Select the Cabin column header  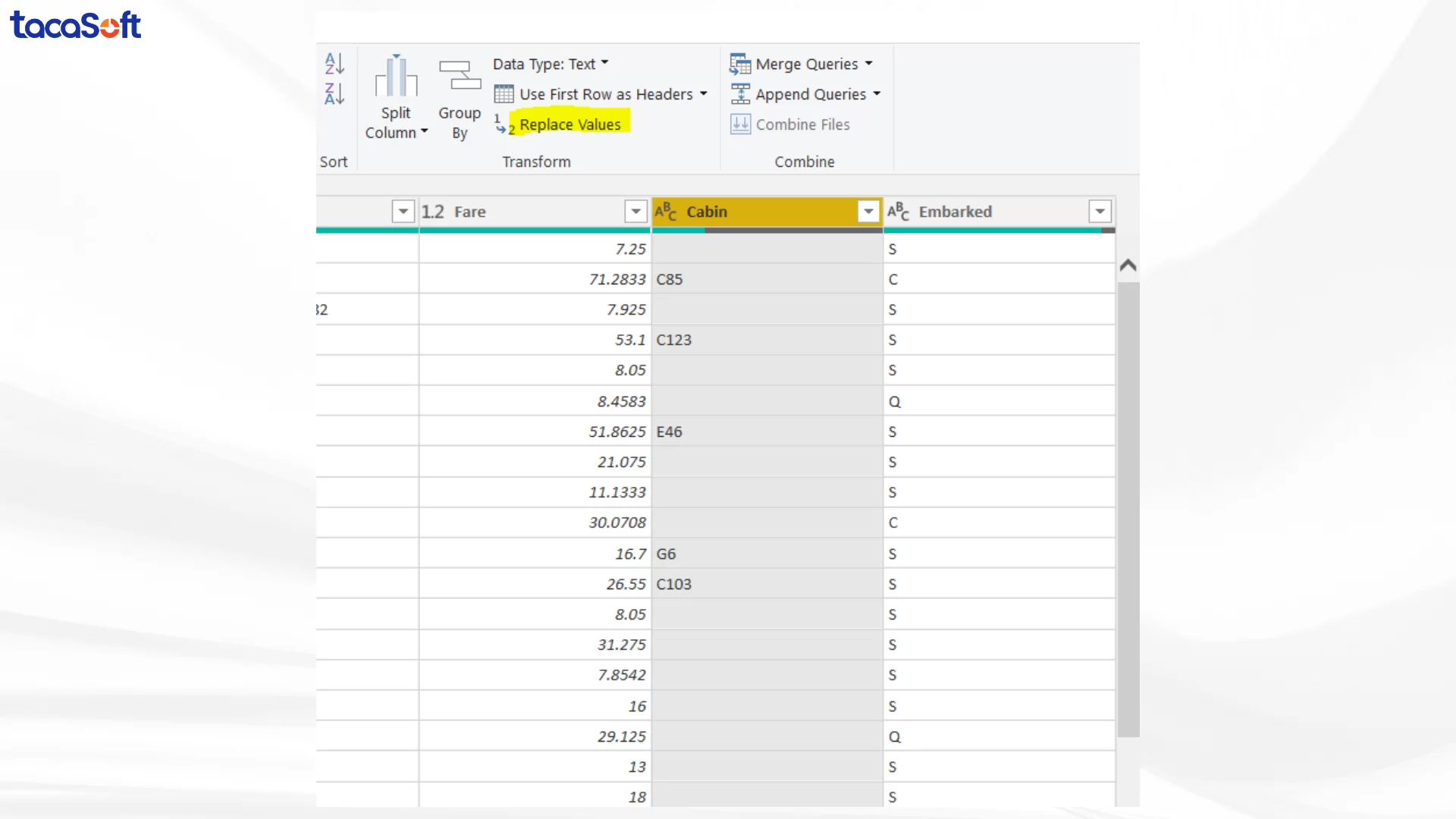767,212
